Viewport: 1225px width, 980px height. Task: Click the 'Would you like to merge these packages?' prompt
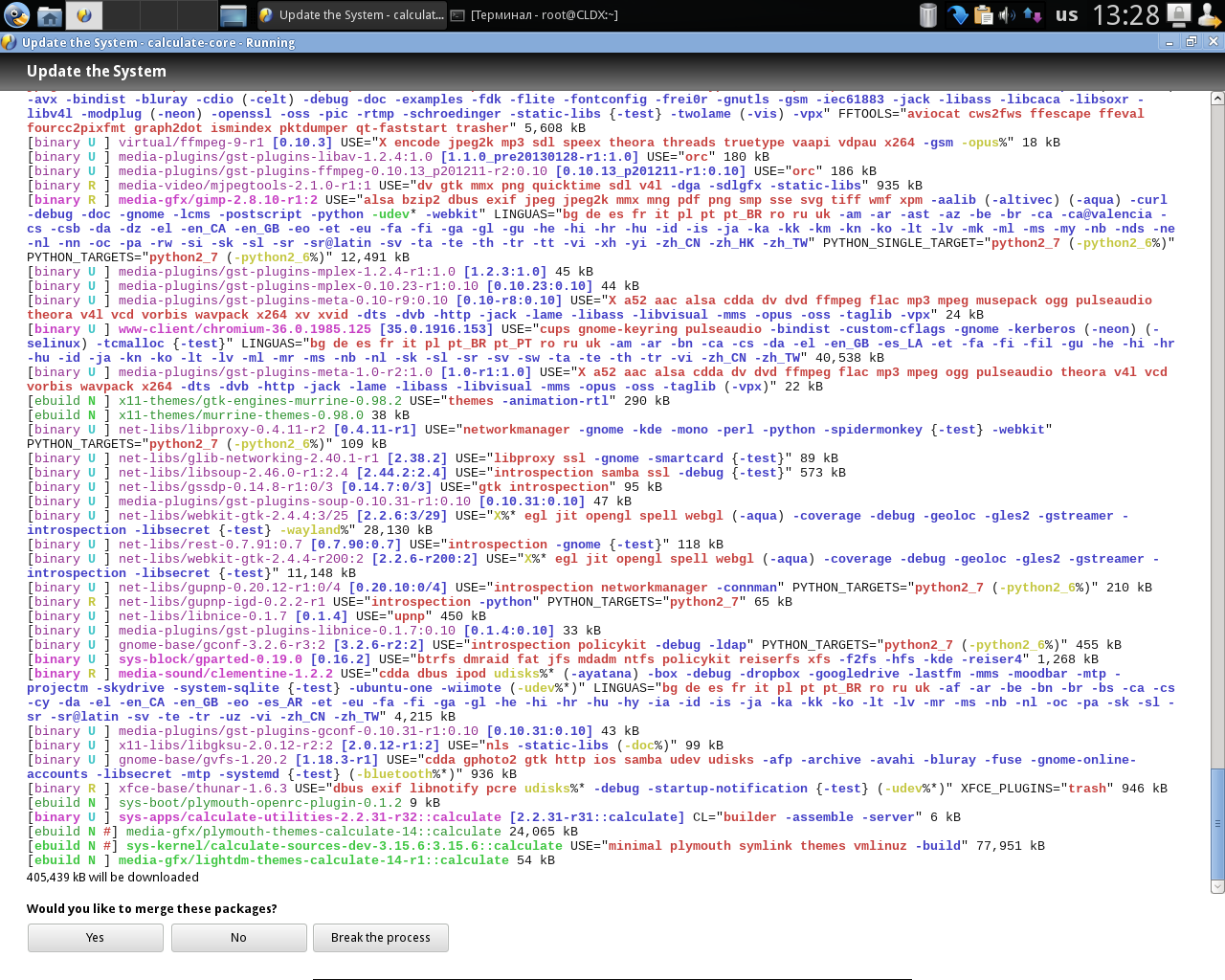tap(152, 909)
